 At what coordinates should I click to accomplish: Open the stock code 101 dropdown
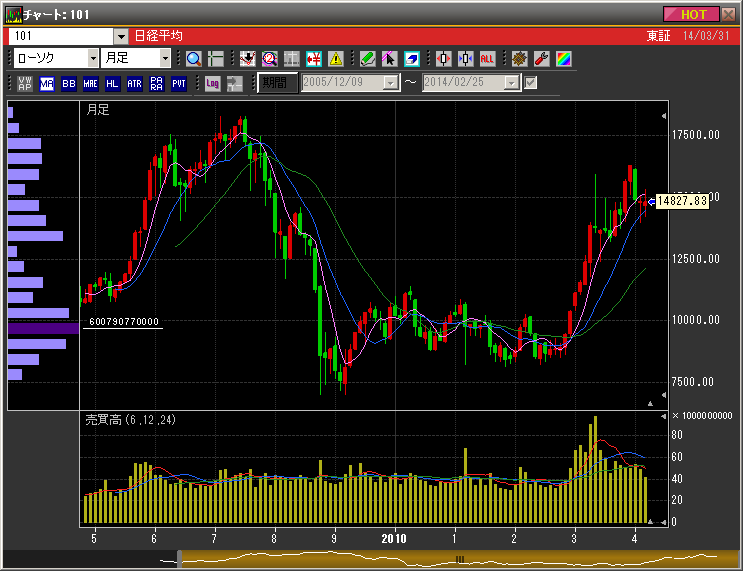(x=121, y=36)
